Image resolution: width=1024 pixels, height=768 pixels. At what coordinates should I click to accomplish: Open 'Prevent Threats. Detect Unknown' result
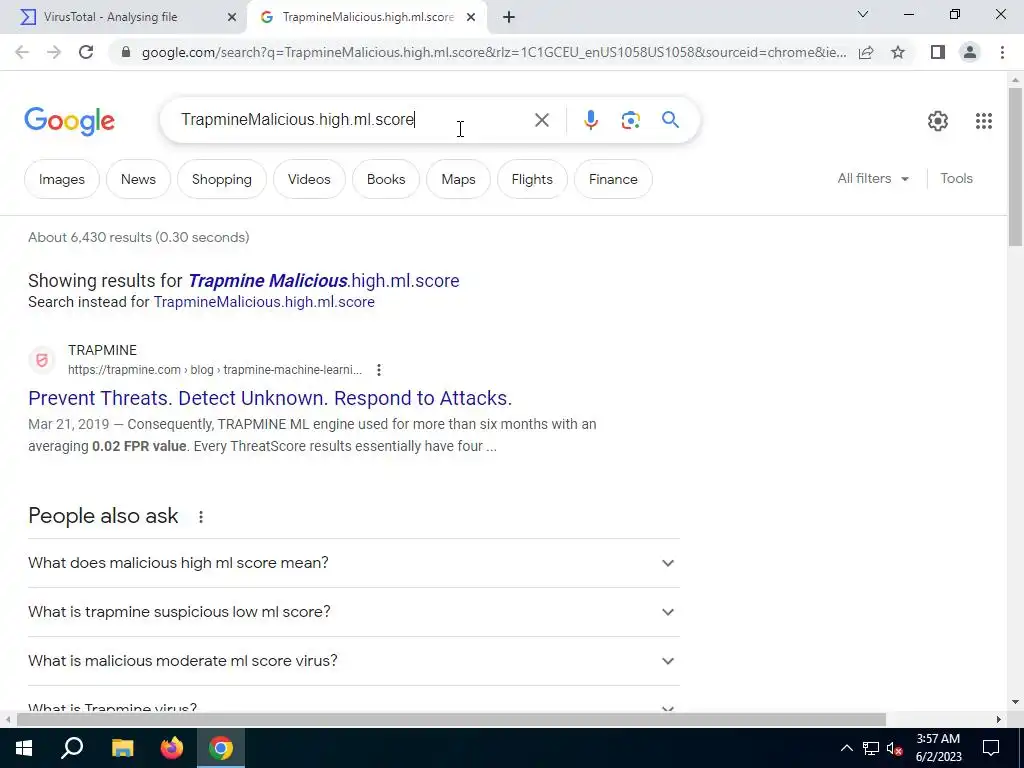point(270,398)
